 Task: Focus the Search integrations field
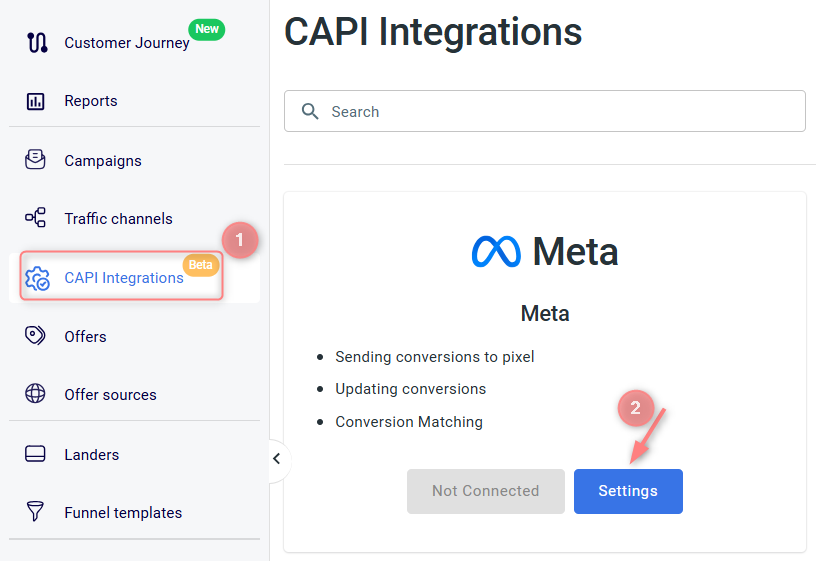pos(544,111)
